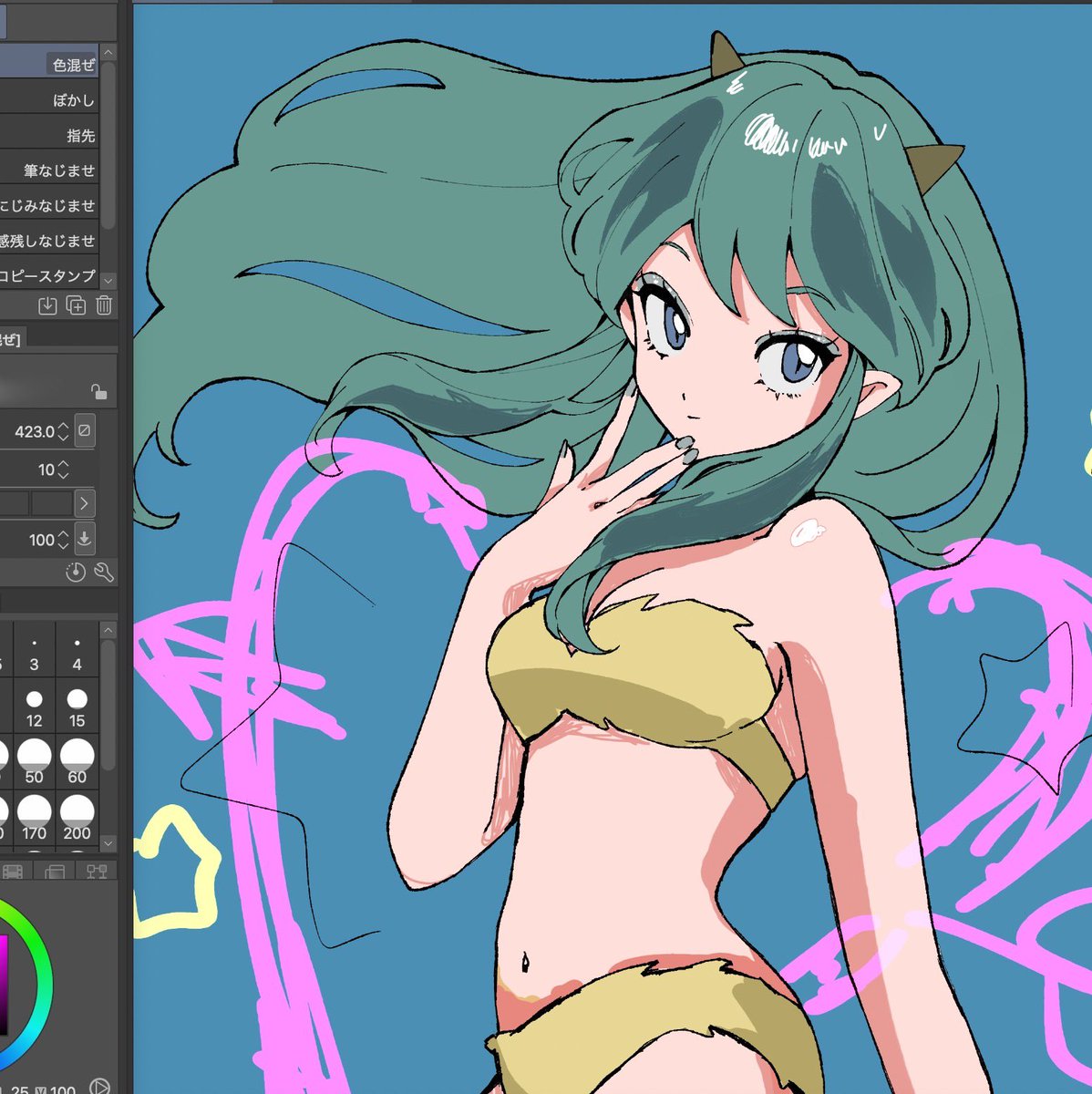This screenshot has width=1092, height=1094.
Task: Select the animation cels filmstrip icon
Action: [x=12, y=872]
